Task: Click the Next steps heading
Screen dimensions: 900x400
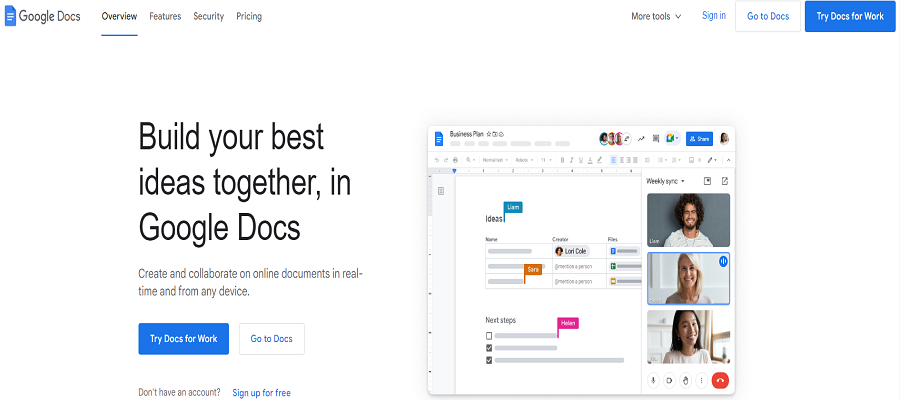Action: click(501, 320)
